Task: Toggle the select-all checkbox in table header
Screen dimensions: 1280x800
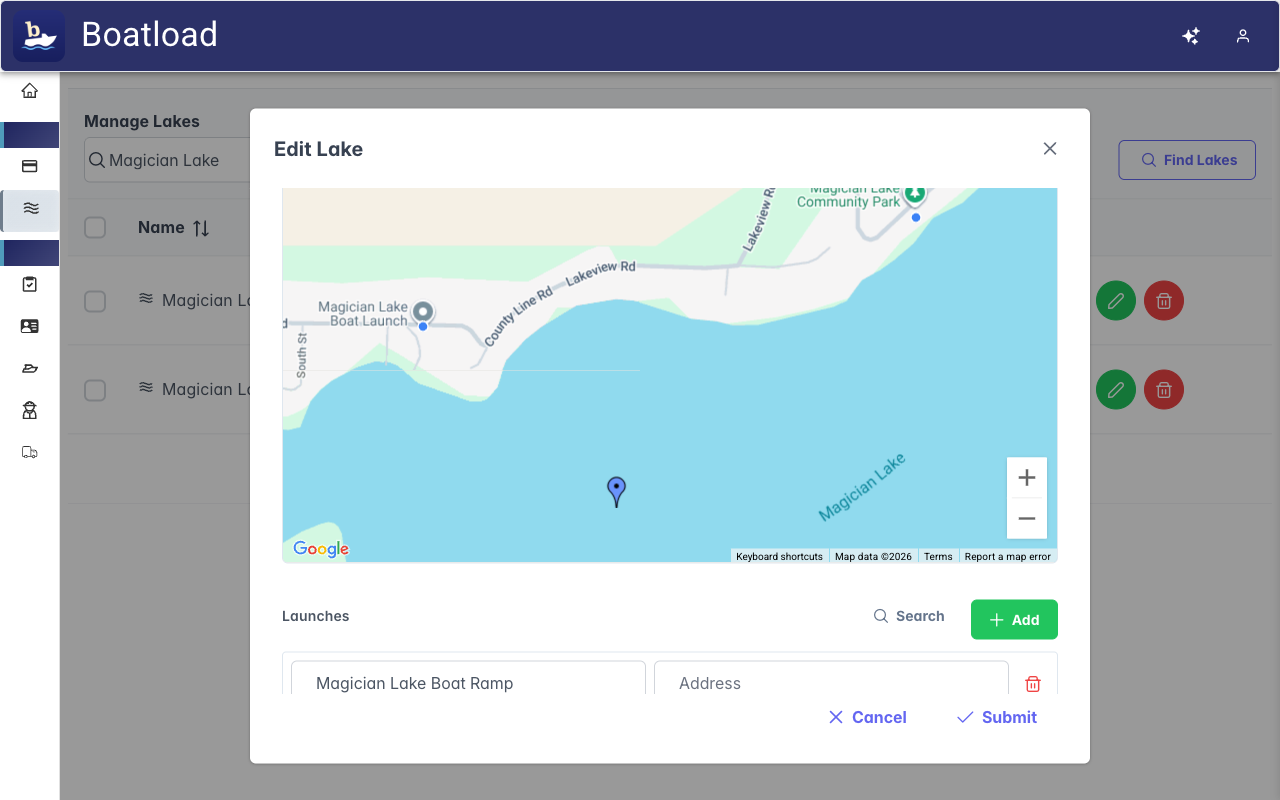Action: tap(95, 227)
